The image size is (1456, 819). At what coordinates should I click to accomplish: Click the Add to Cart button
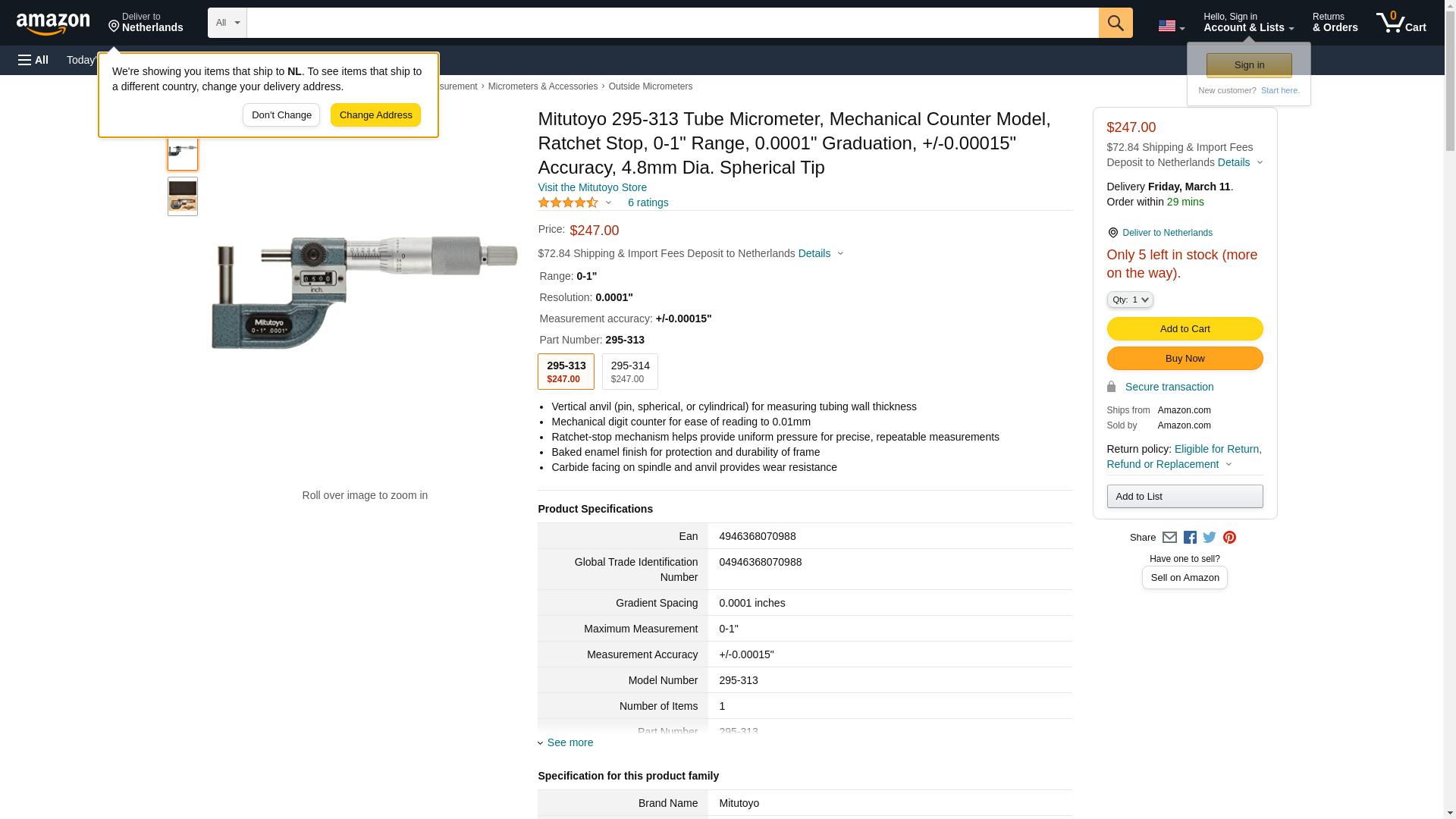(x=1185, y=329)
